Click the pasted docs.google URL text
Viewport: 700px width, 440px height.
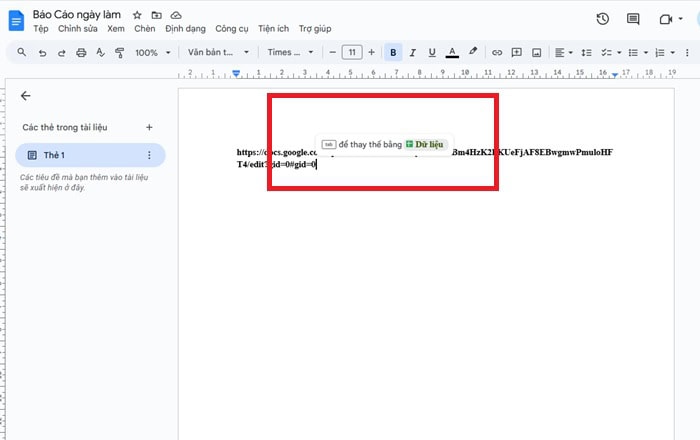425,158
